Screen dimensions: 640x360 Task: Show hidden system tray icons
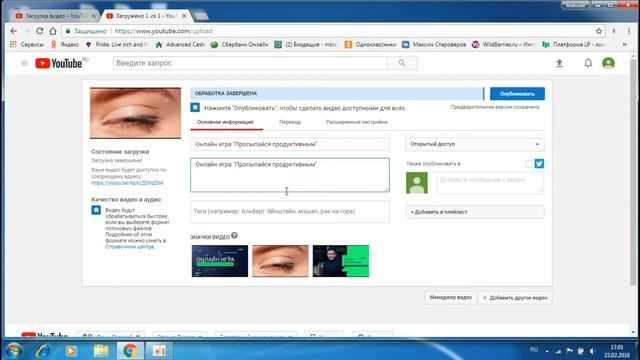tap(547, 351)
